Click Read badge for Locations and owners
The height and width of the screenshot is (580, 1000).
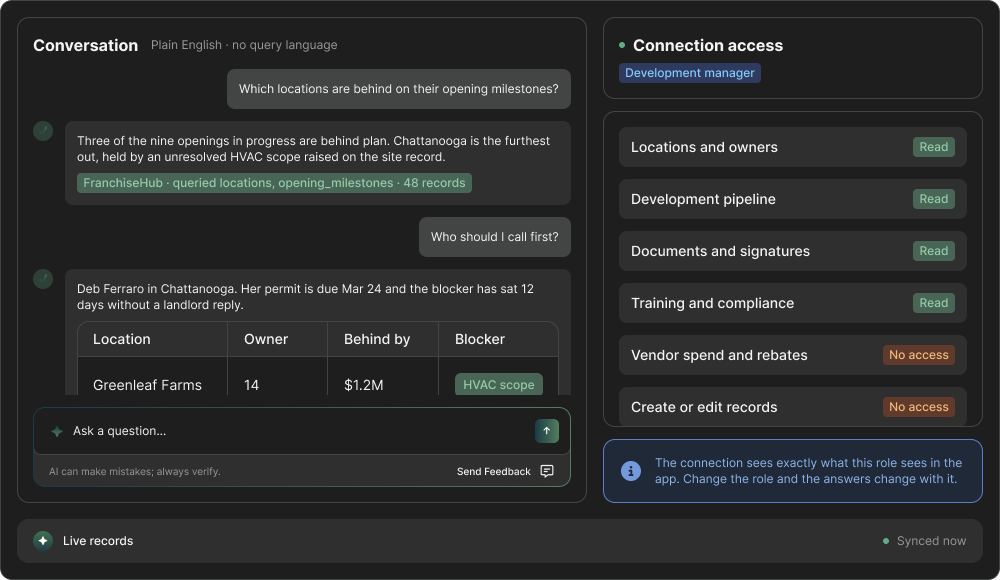click(x=934, y=147)
